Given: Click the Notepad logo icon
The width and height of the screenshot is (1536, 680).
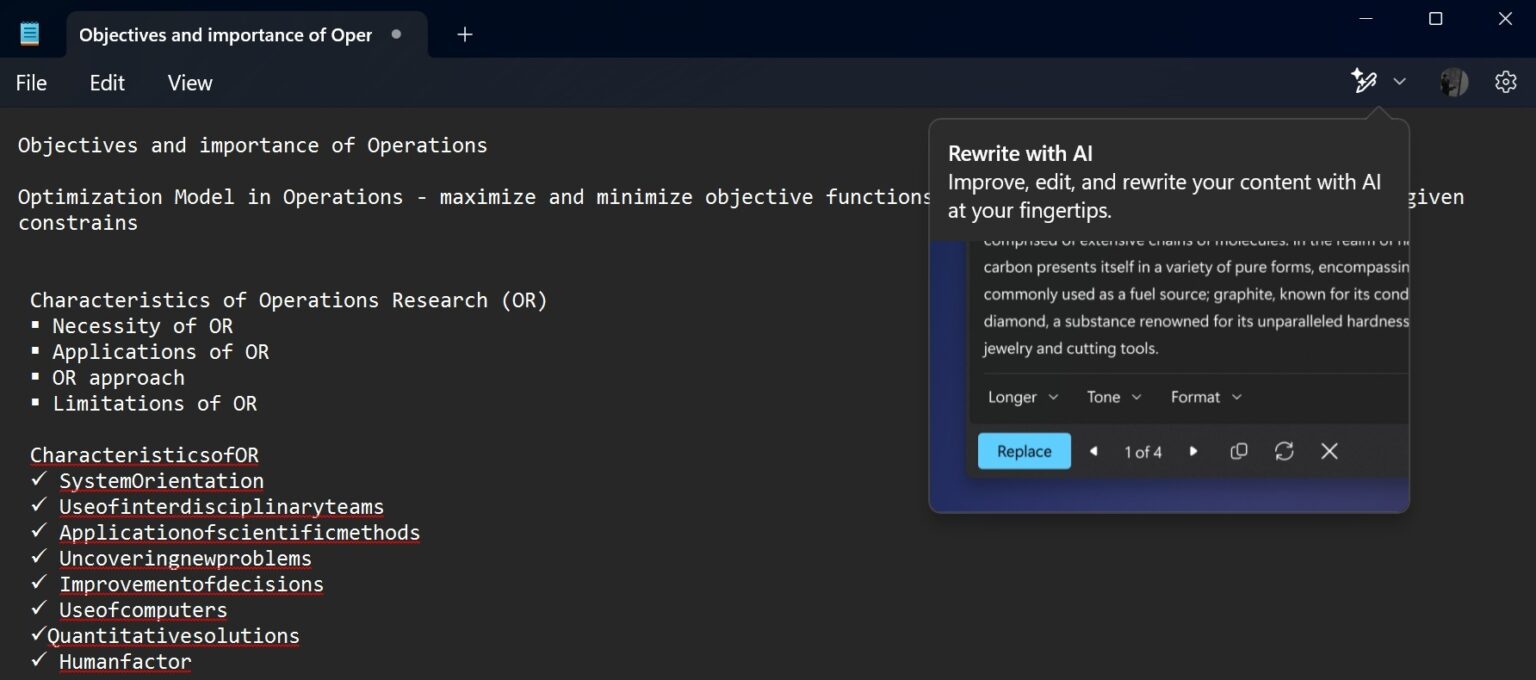Looking at the screenshot, I should tap(30, 32).
